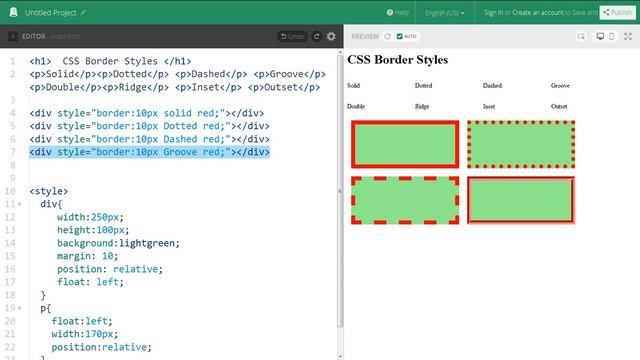Click the Publish button

click(x=618, y=13)
